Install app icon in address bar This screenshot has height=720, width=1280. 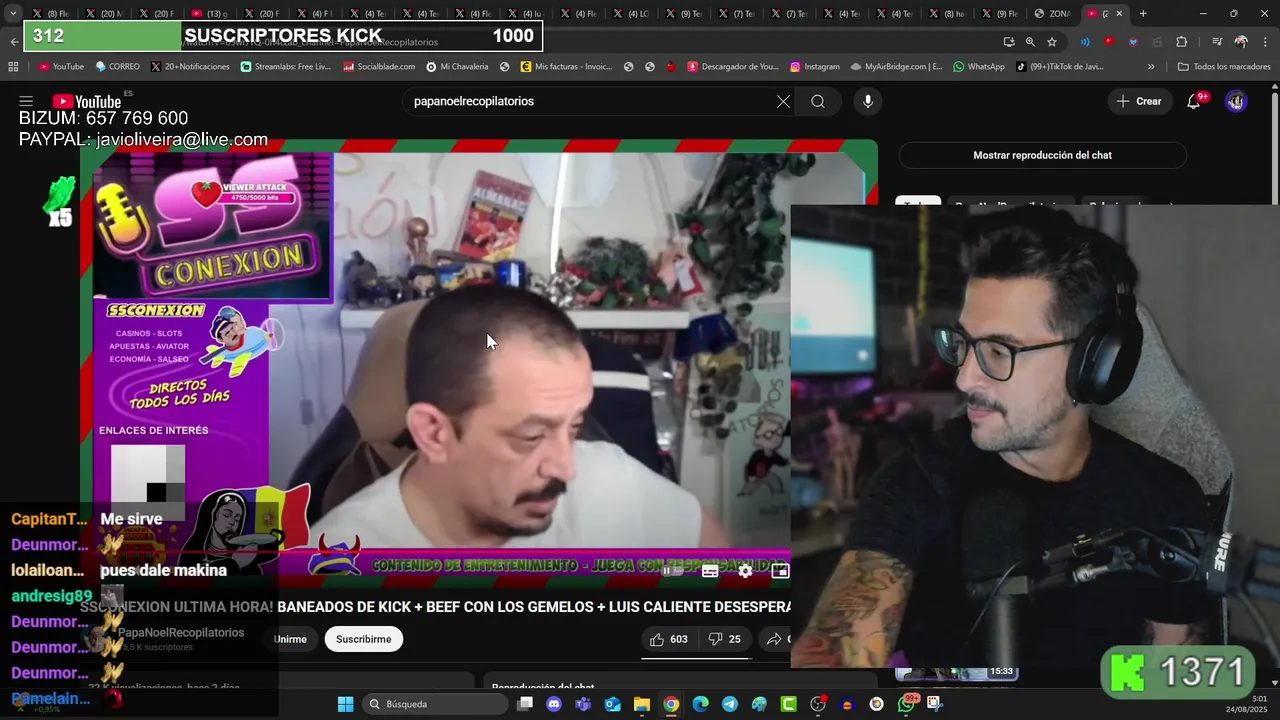1008,42
